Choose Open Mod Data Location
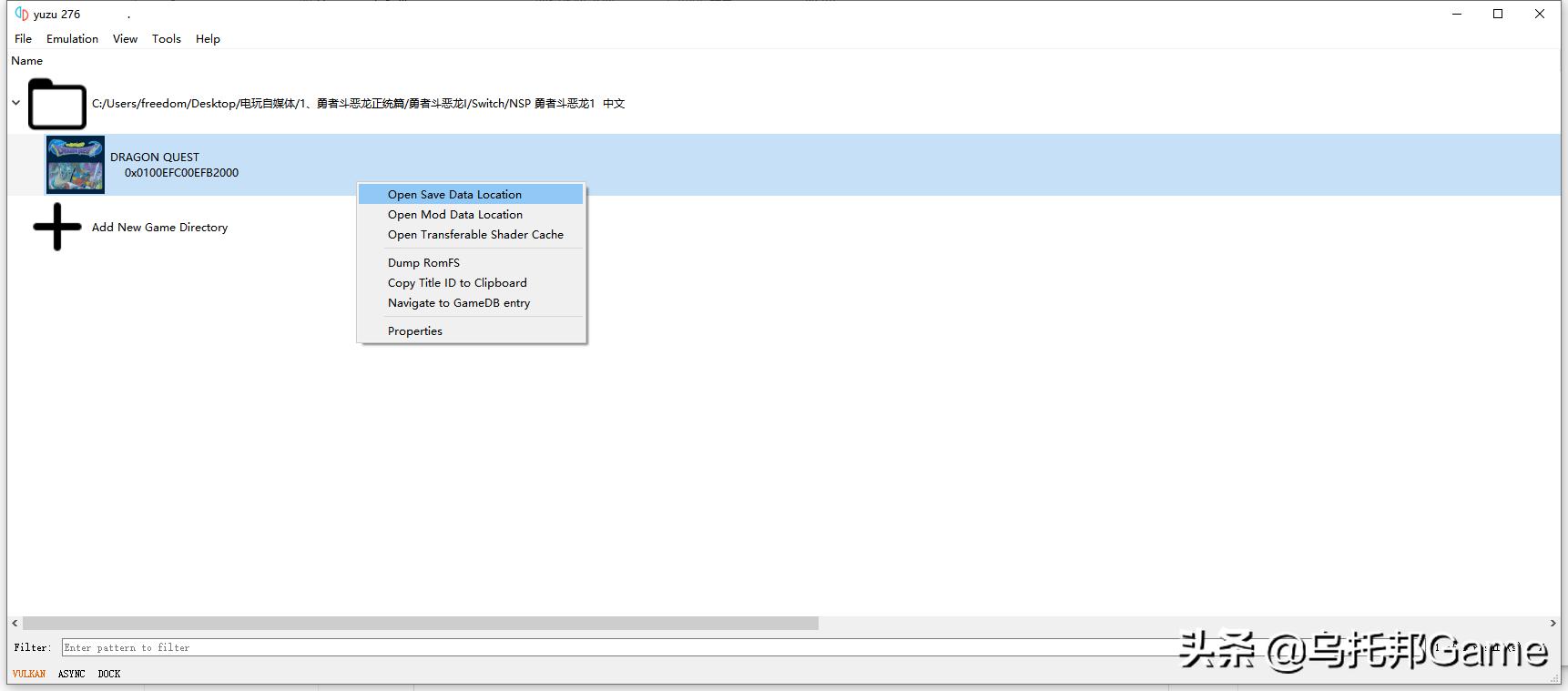The height and width of the screenshot is (691, 1568). [x=471, y=215]
